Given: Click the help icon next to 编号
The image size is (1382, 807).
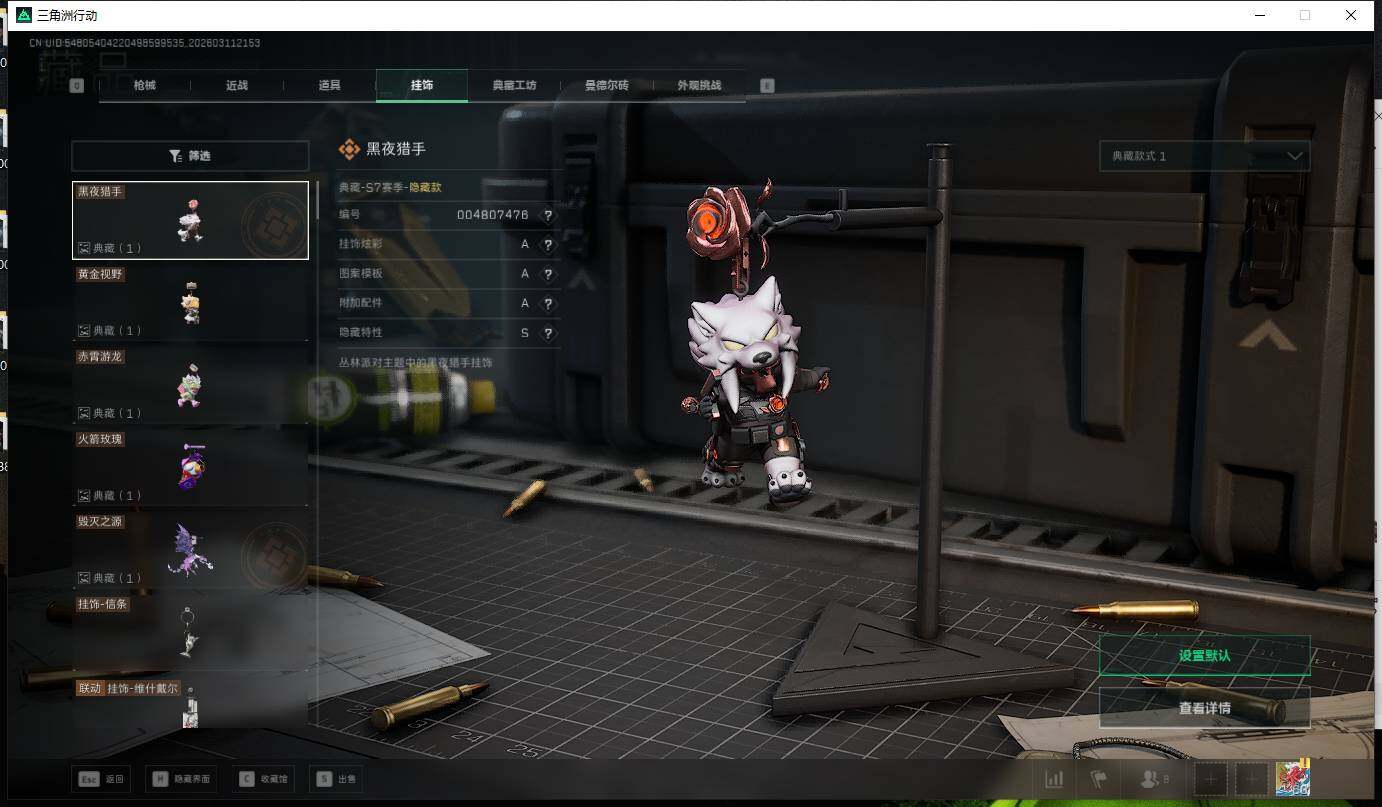Looking at the screenshot, I should point(548,215).
